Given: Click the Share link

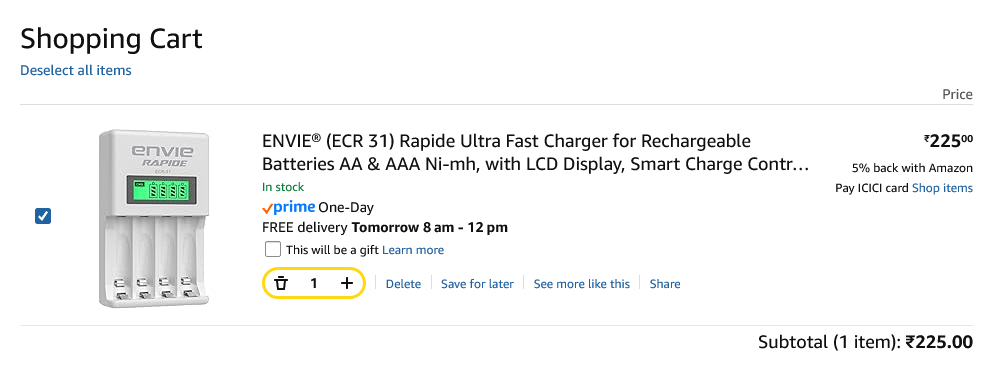Looking at the screenshot, I should pyautogui.click(x=665, y=284).
